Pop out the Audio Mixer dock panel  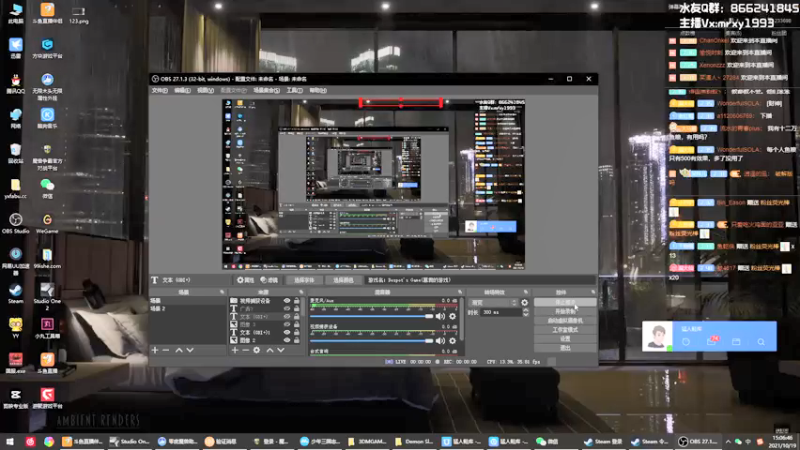pos(460,292)
